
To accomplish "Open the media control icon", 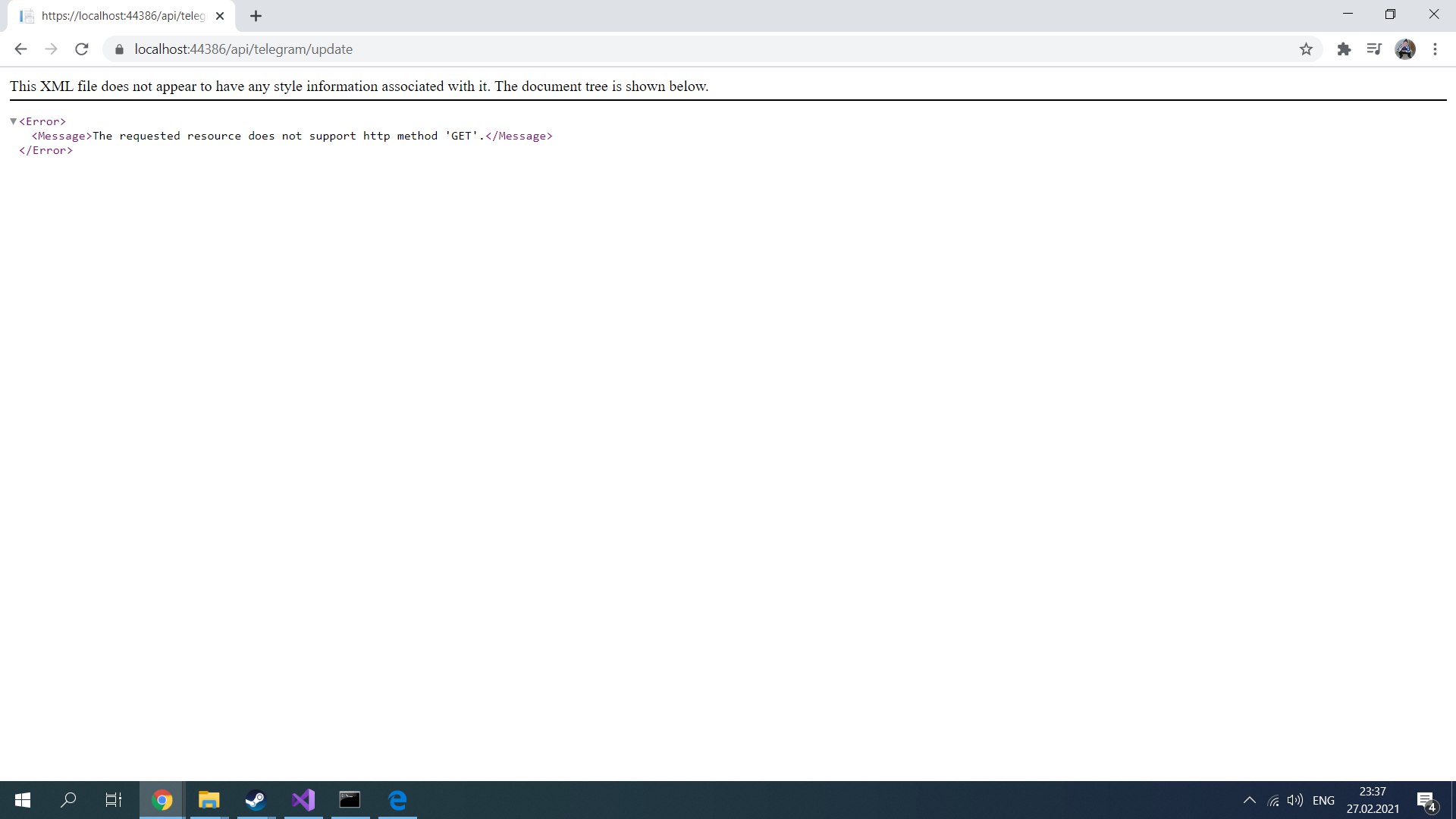I will [1374, 49].
